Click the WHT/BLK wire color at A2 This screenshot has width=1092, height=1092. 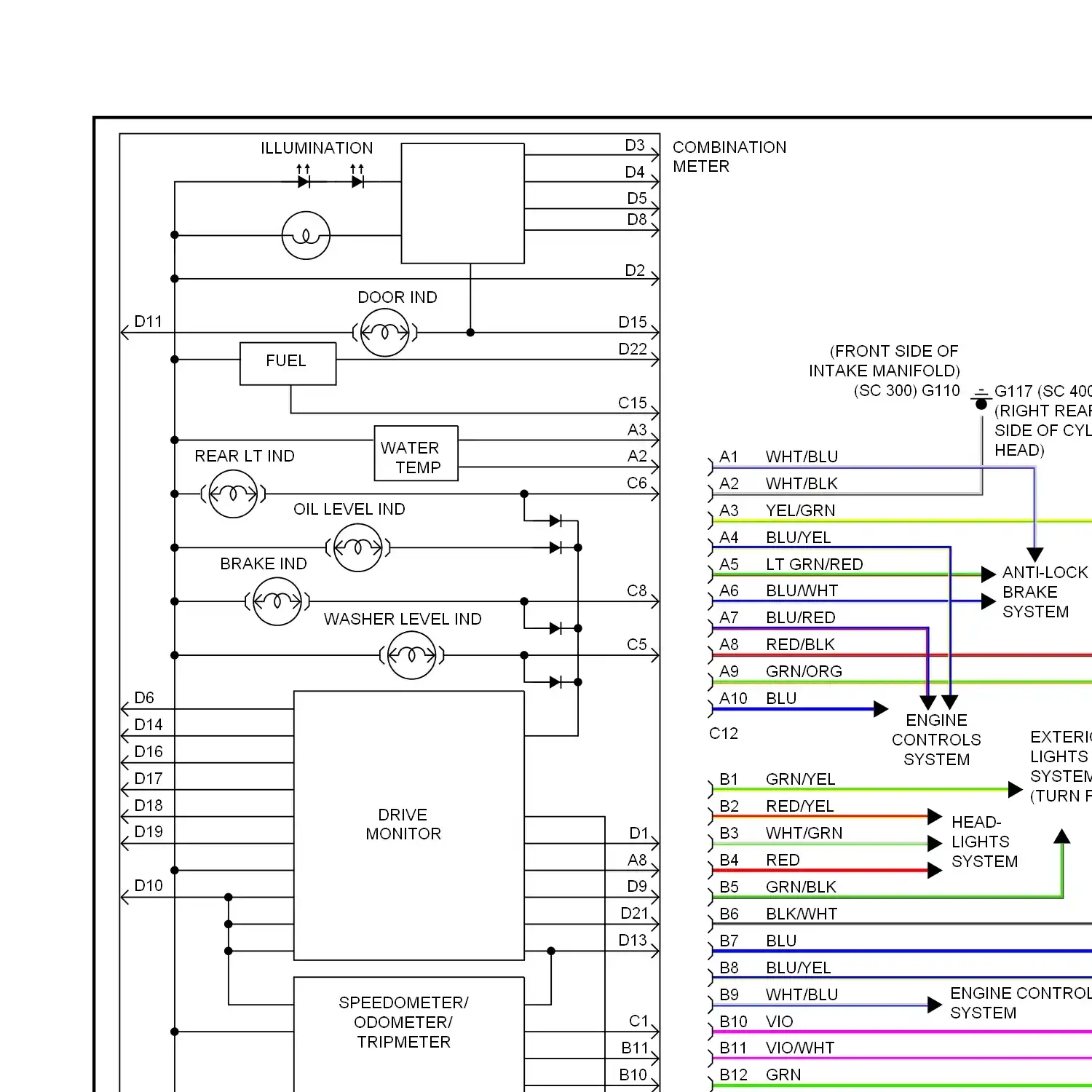[x=802, y=484]
